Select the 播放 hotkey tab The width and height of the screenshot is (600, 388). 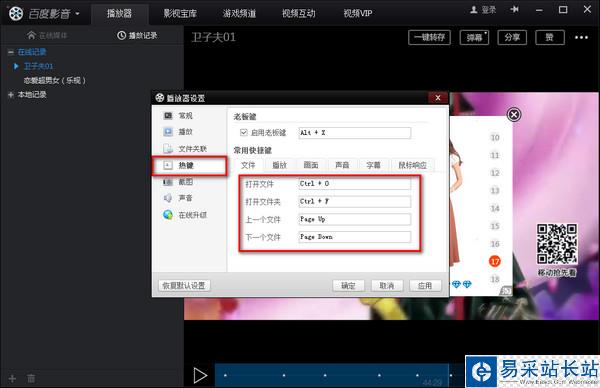(x=279, y=165)
